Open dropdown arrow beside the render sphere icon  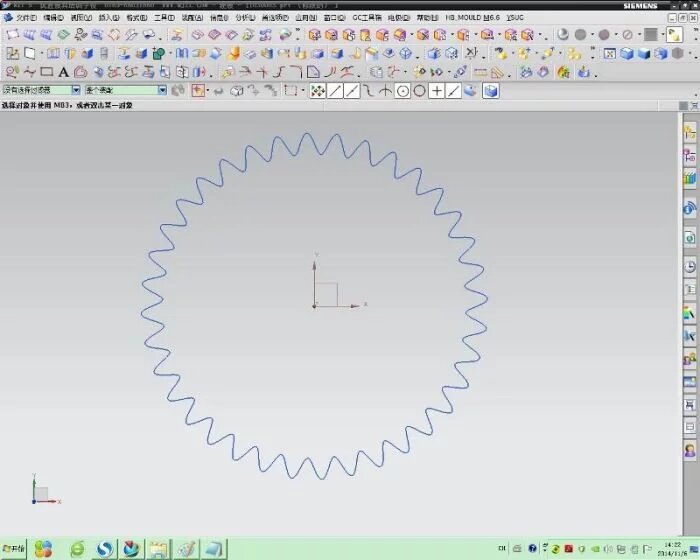[592, 35]
